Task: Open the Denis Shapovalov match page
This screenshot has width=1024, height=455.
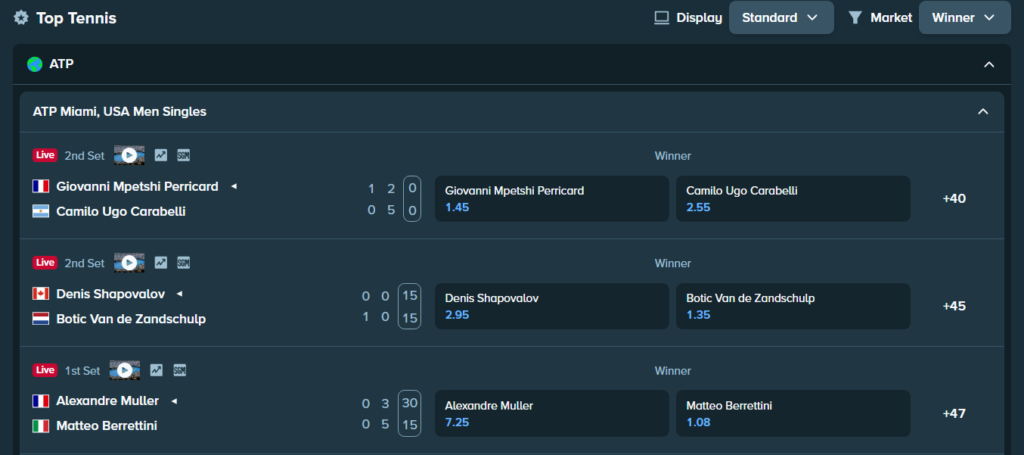Action: point(110,294)
